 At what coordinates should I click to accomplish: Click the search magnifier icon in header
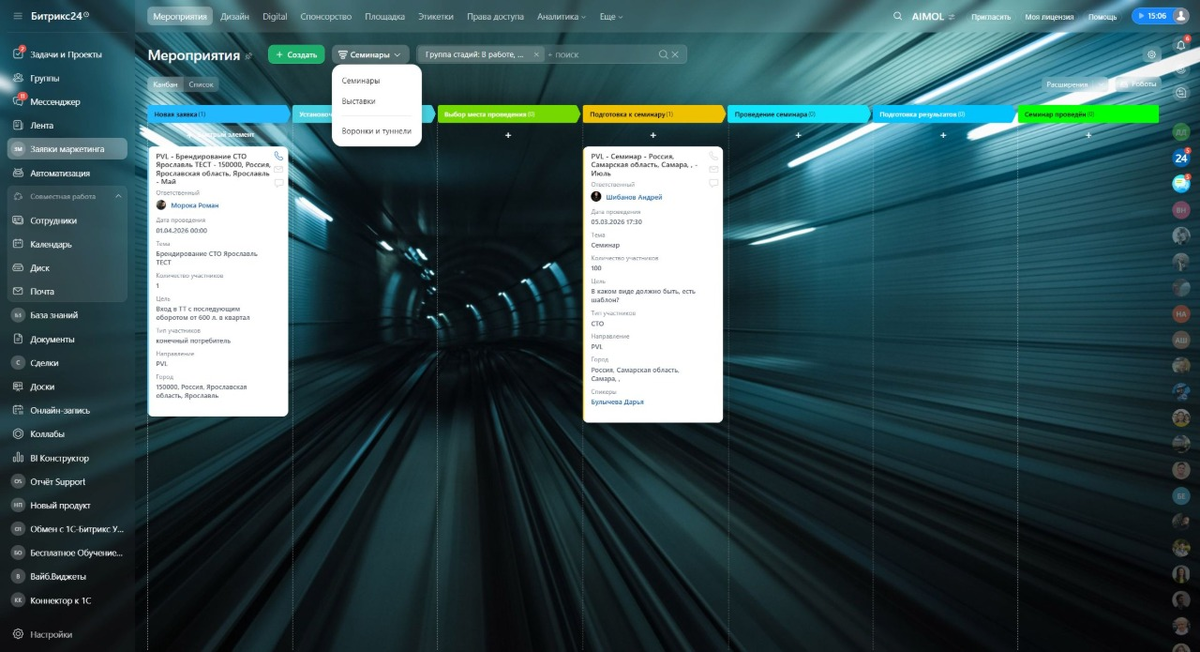click(897, 16)
